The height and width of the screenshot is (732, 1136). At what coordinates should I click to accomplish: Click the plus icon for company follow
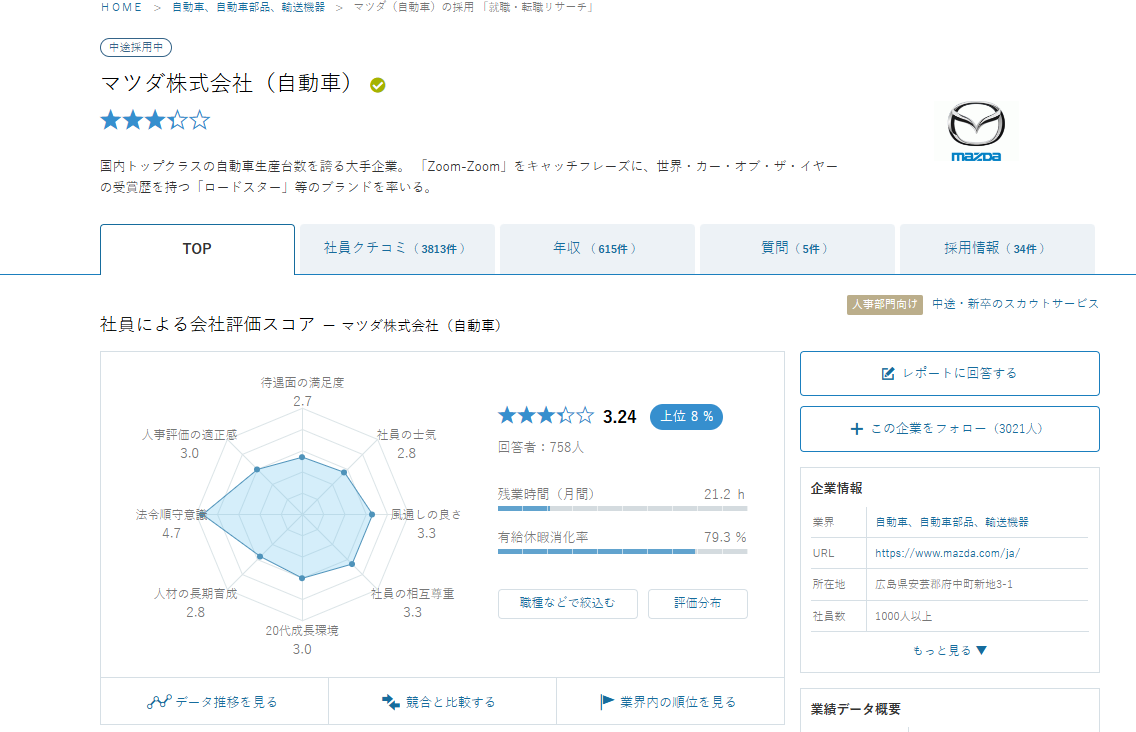[856, 429]
